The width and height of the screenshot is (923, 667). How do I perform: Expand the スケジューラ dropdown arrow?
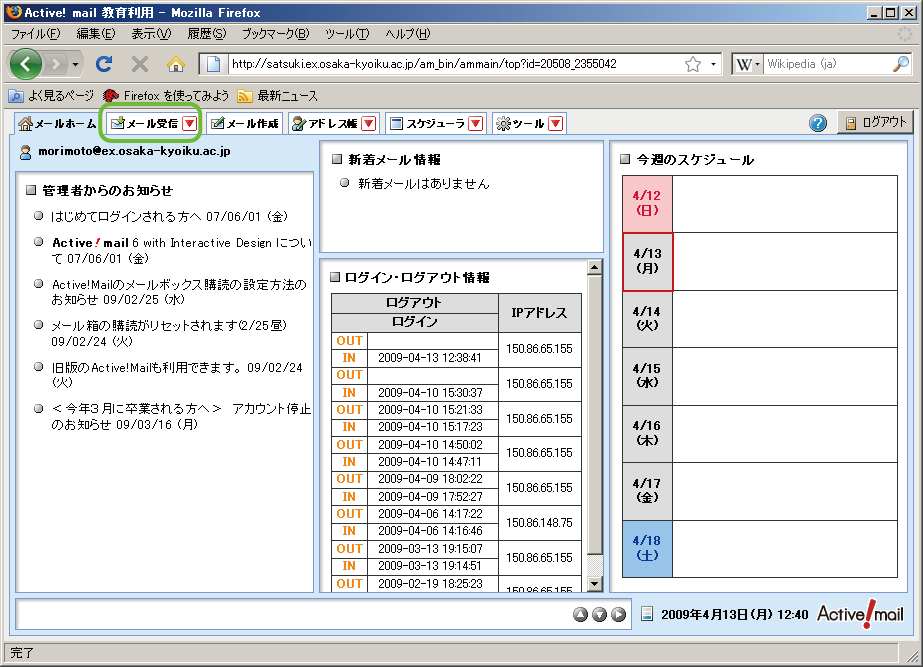pos(475,124)
